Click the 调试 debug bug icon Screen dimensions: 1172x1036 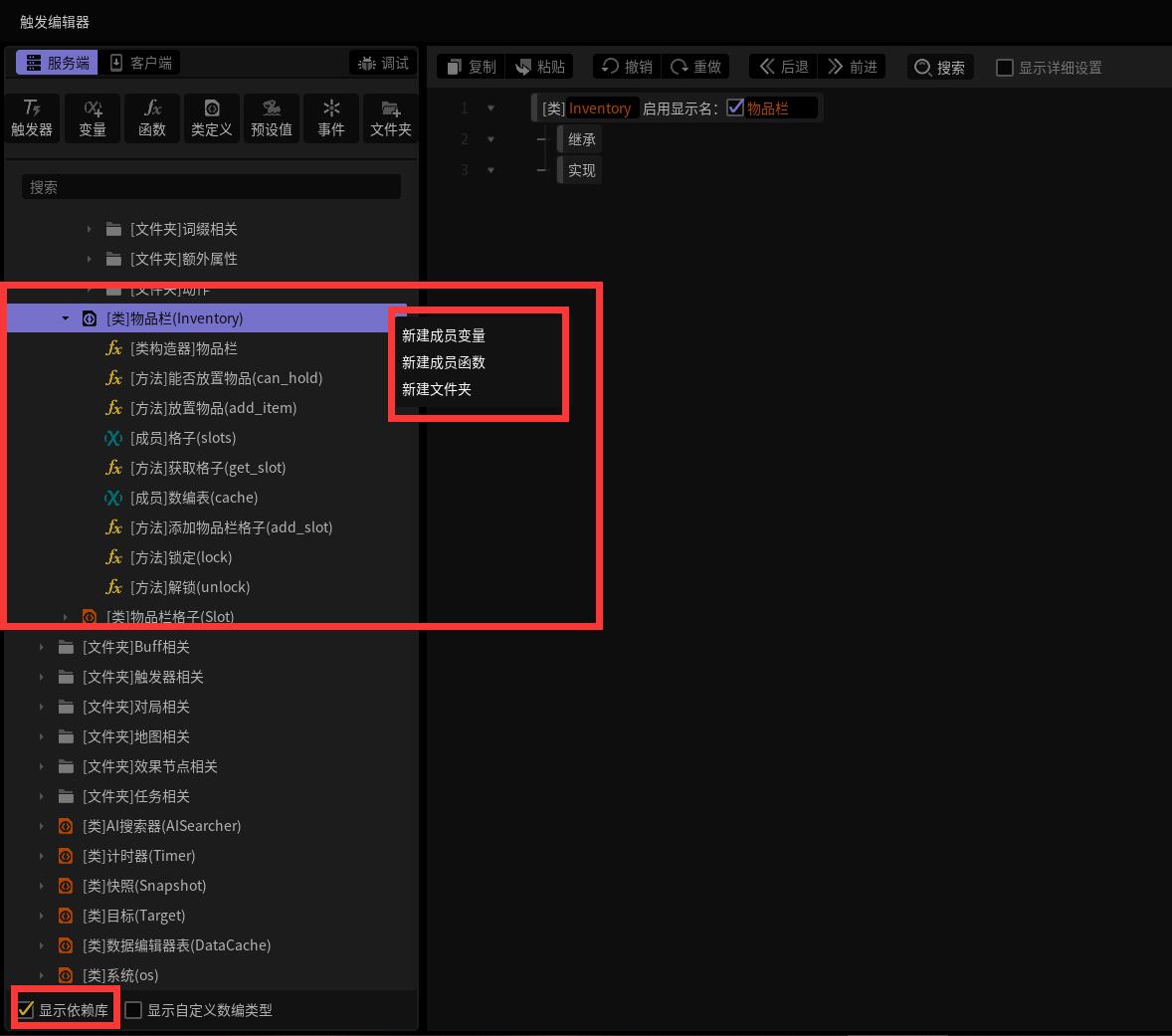pyautogui.click(x=366, y=64)
